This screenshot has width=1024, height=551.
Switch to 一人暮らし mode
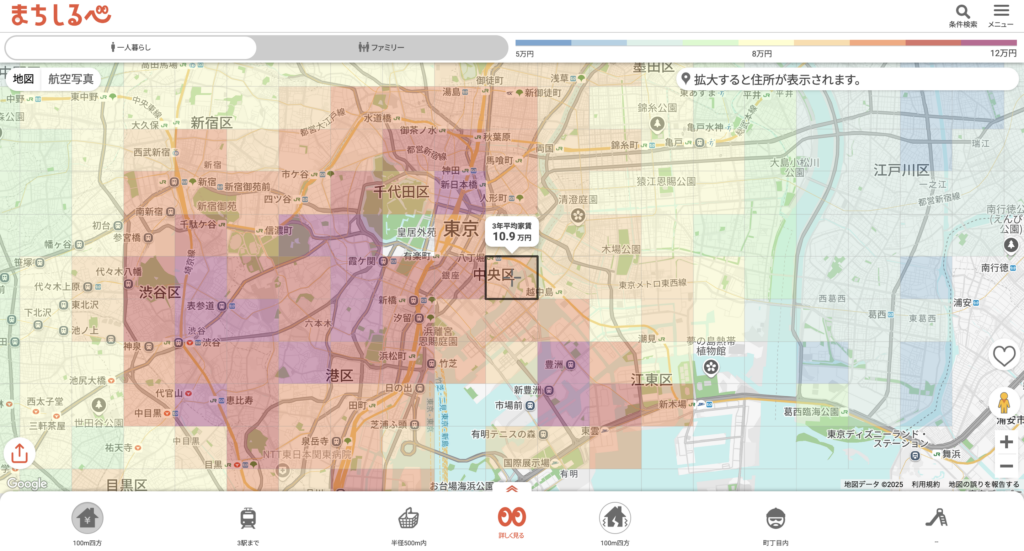[x=131, y=47]
